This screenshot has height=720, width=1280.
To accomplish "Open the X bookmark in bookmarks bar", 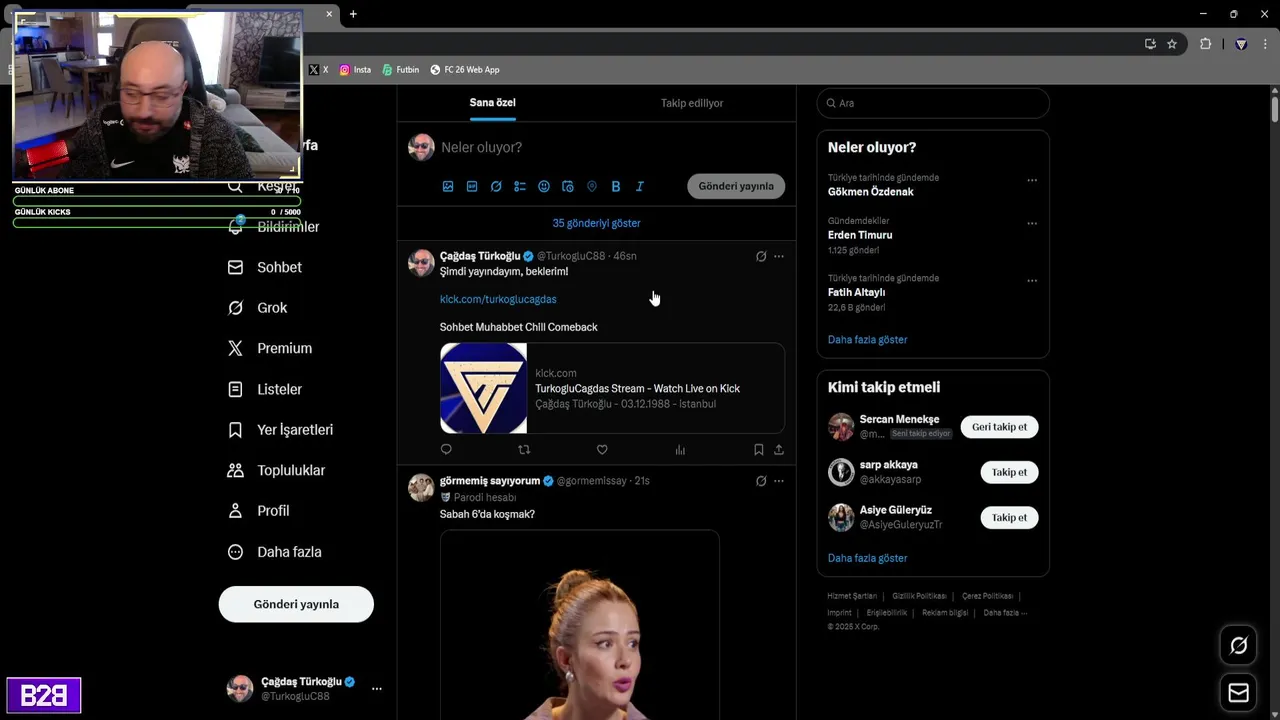I will [x=319, y=70].
